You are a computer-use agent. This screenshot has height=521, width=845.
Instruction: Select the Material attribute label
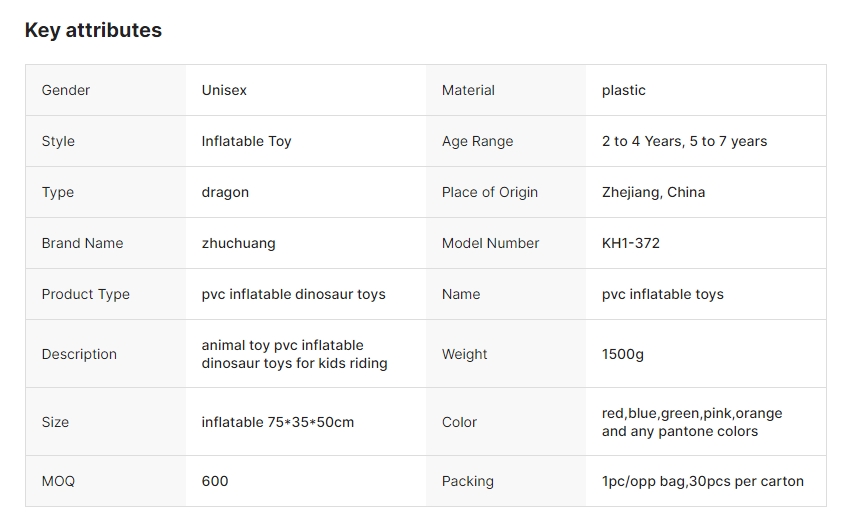click(468, 90)
